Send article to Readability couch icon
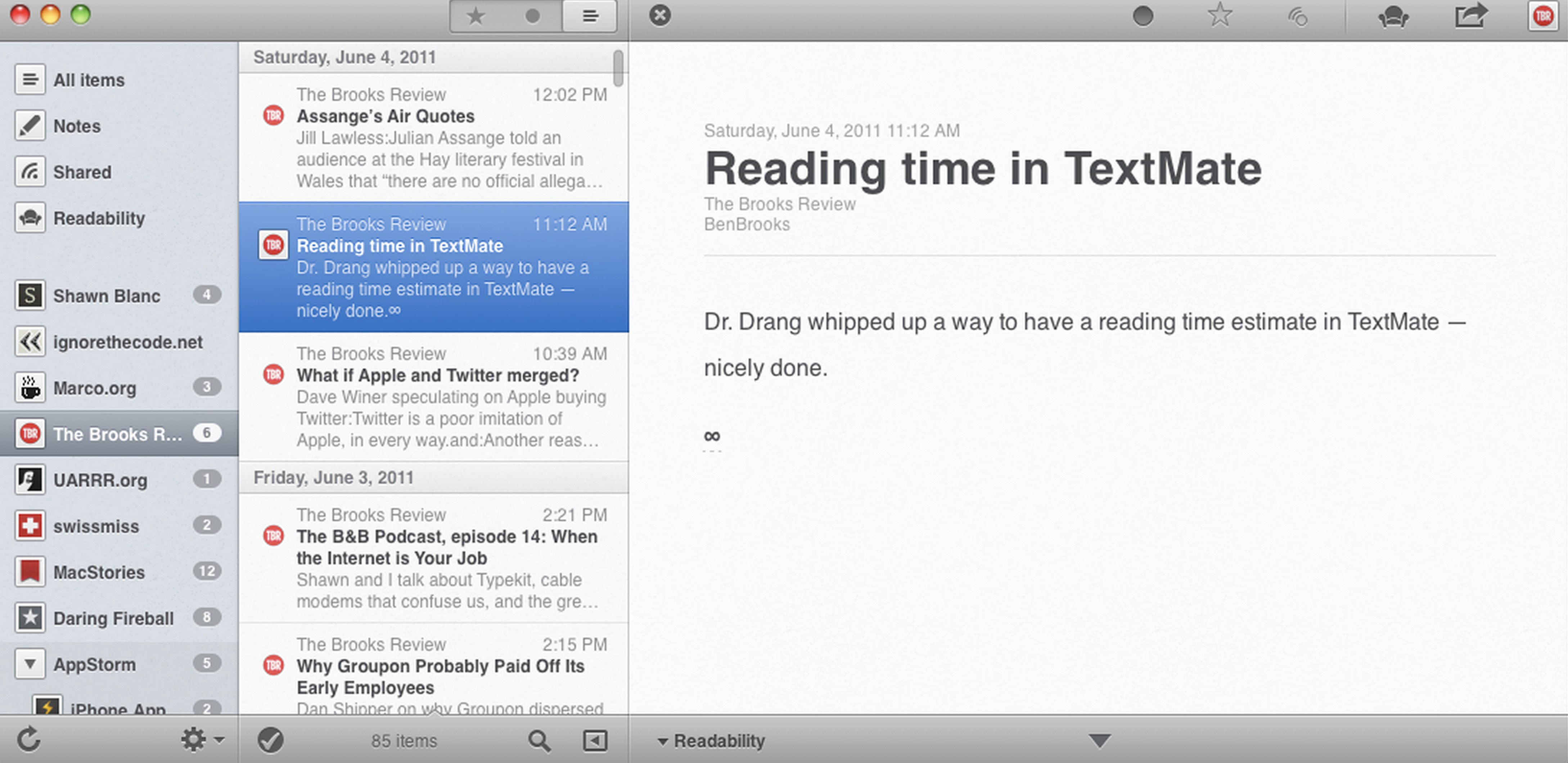Viewport: 1568px width, 763px height. click(x=1393, y=16)
